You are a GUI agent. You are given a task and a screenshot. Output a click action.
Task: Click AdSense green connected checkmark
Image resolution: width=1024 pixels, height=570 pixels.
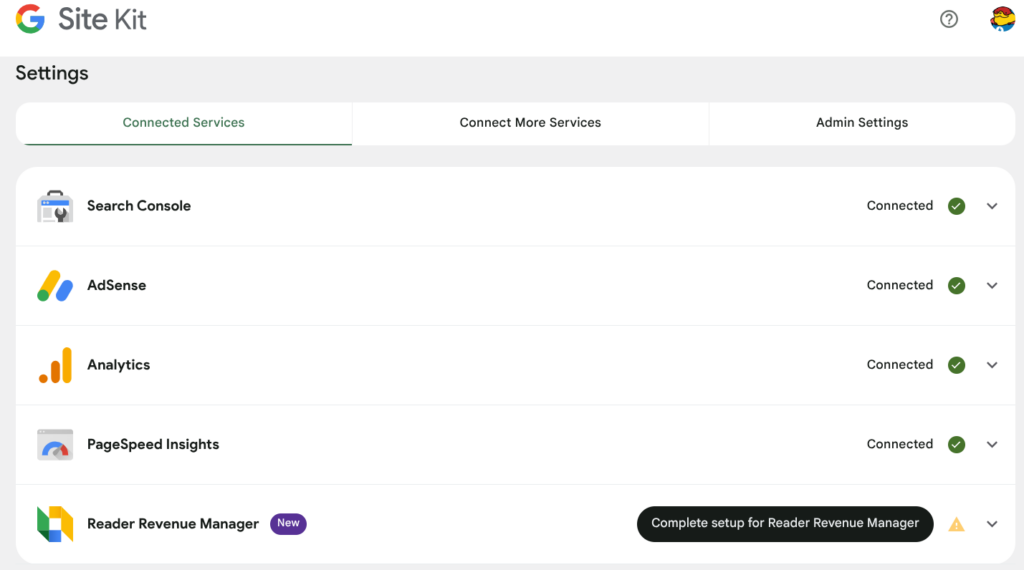(957, 286)
